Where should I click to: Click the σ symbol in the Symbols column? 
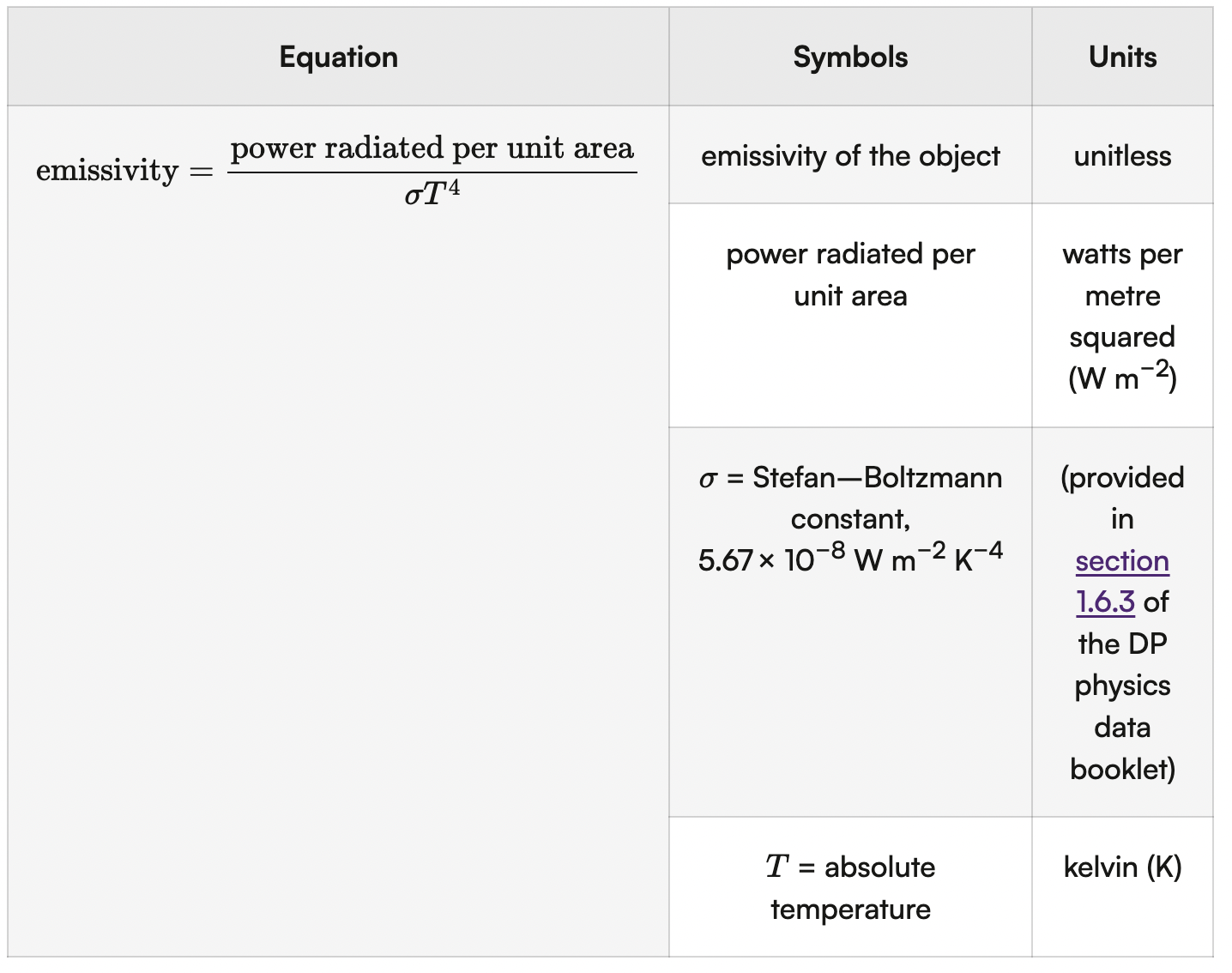[x=707, y=478]
